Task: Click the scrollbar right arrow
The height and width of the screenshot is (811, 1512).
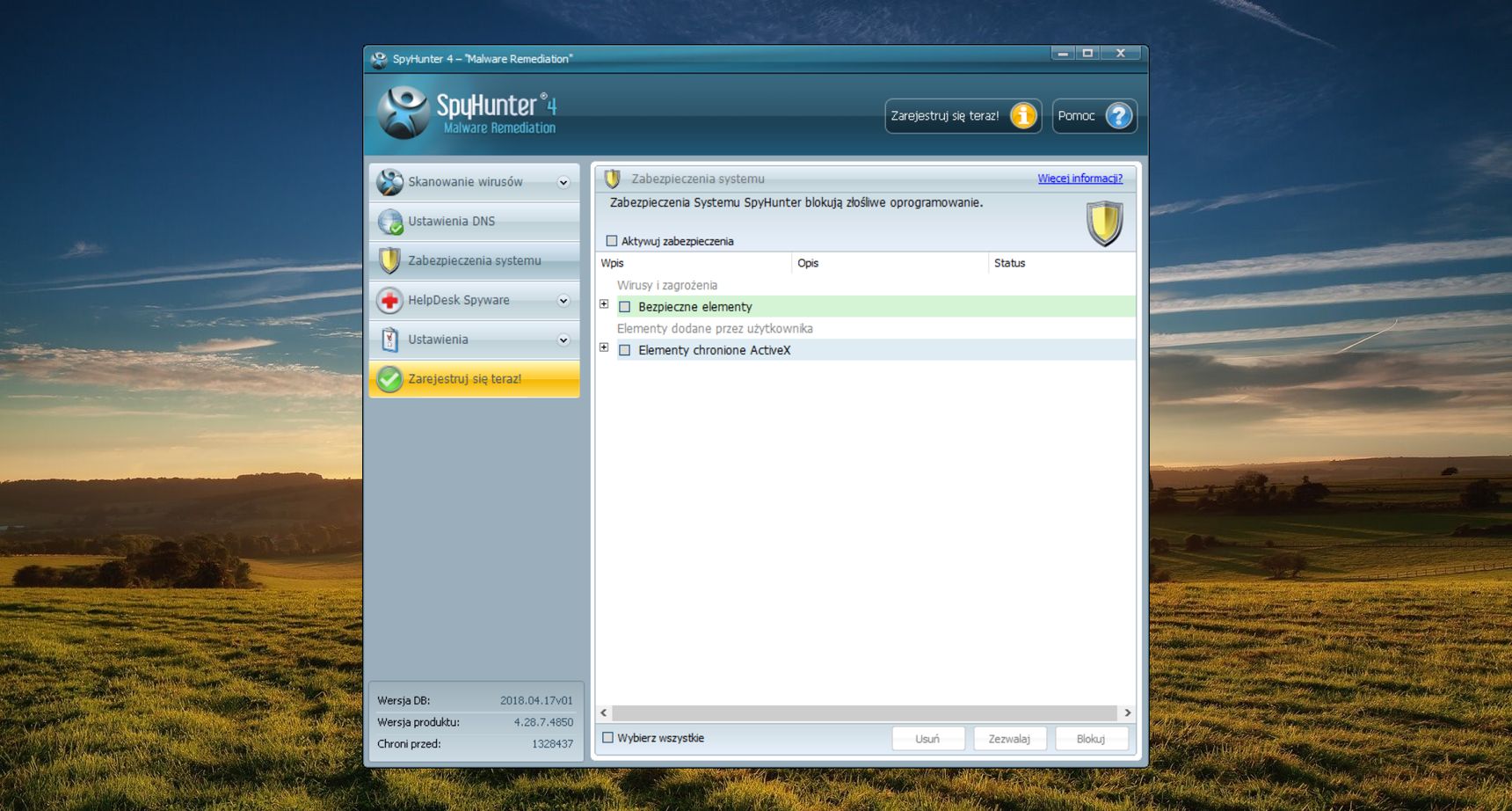Action: click(x=1127, y=712)
